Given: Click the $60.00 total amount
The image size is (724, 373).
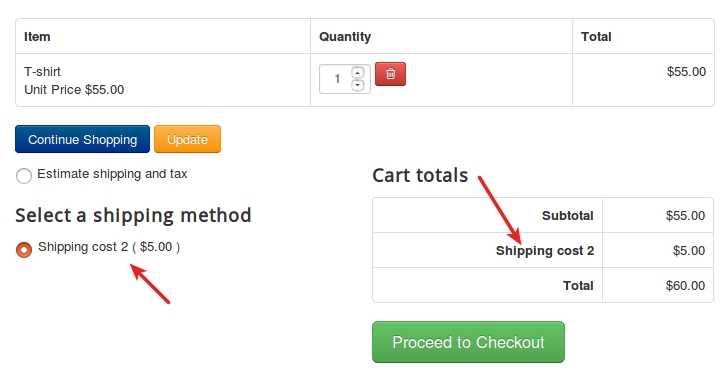Looking at the screenshot, I should click(685, 286).
